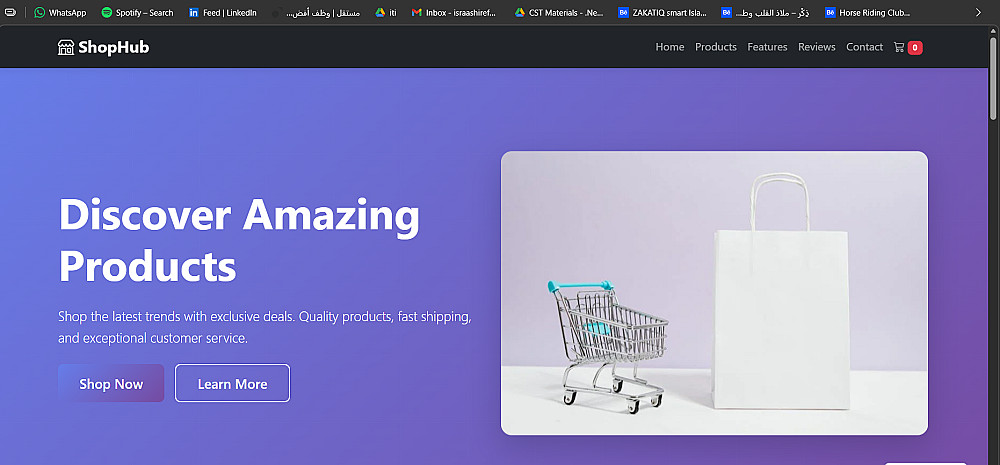Open the iti Google Drive bookmark
Screen dimensions: 1000x465
pos(385,12)
